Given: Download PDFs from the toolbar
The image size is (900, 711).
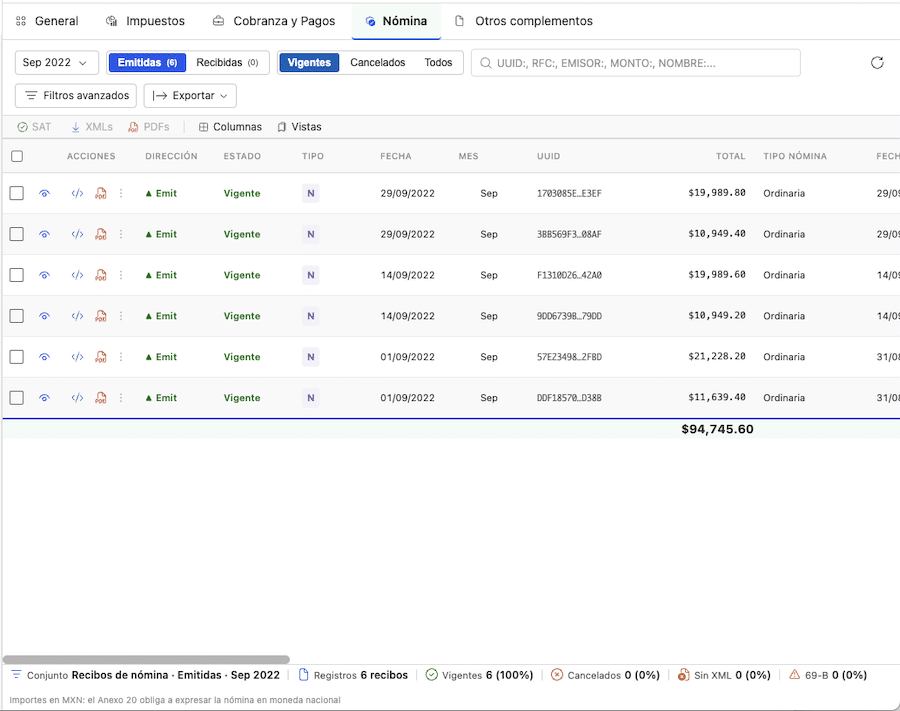Looking at the screenshot, I should point(149,127).
